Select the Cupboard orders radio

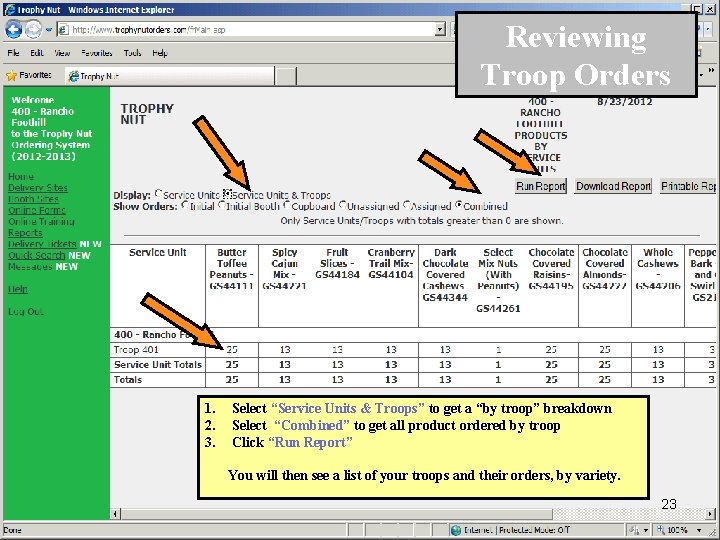pyautogui.click(x=287, y=205)
